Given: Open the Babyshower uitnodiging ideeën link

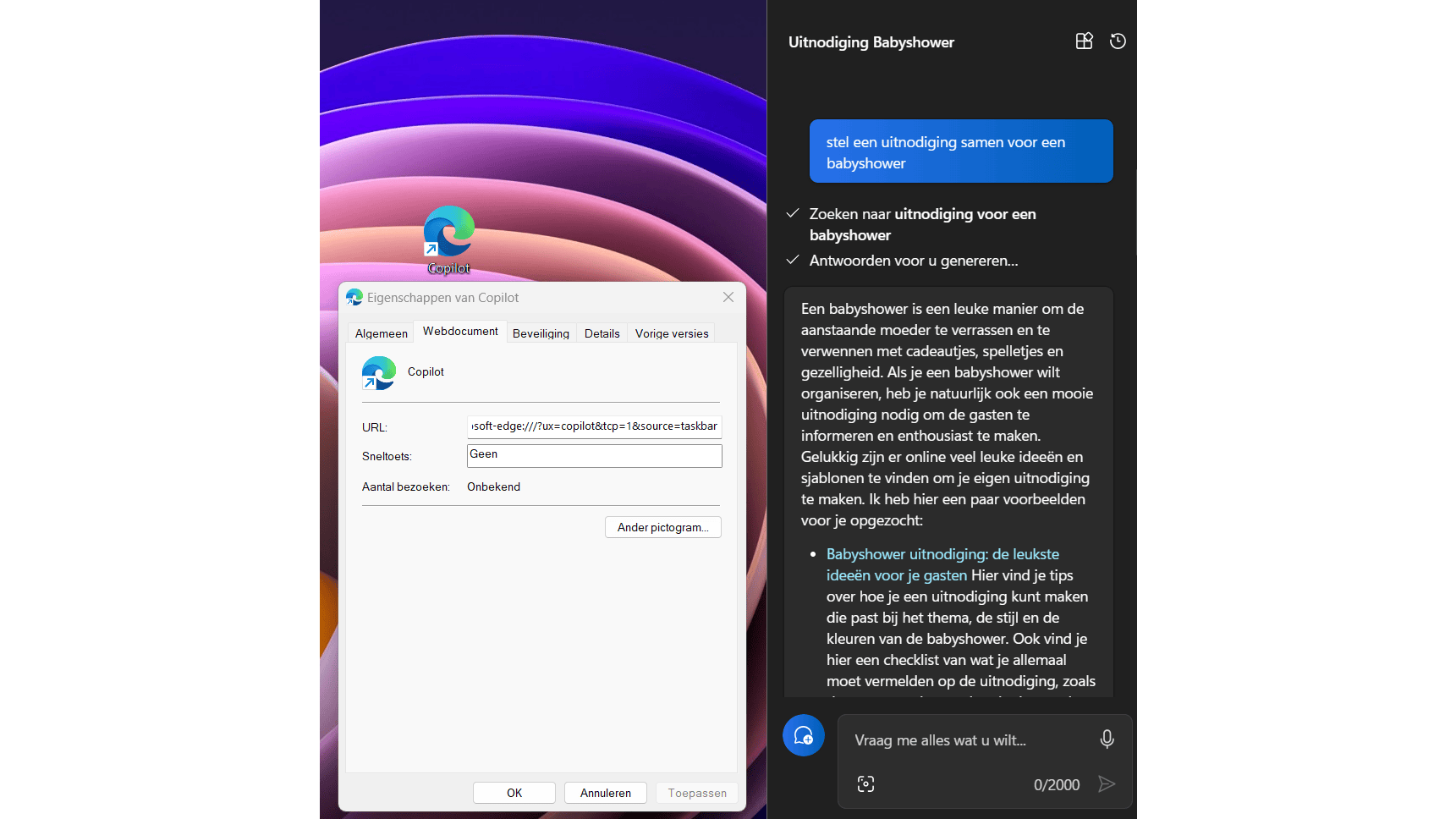Looking at the screenshot, I should click(942, 564).
